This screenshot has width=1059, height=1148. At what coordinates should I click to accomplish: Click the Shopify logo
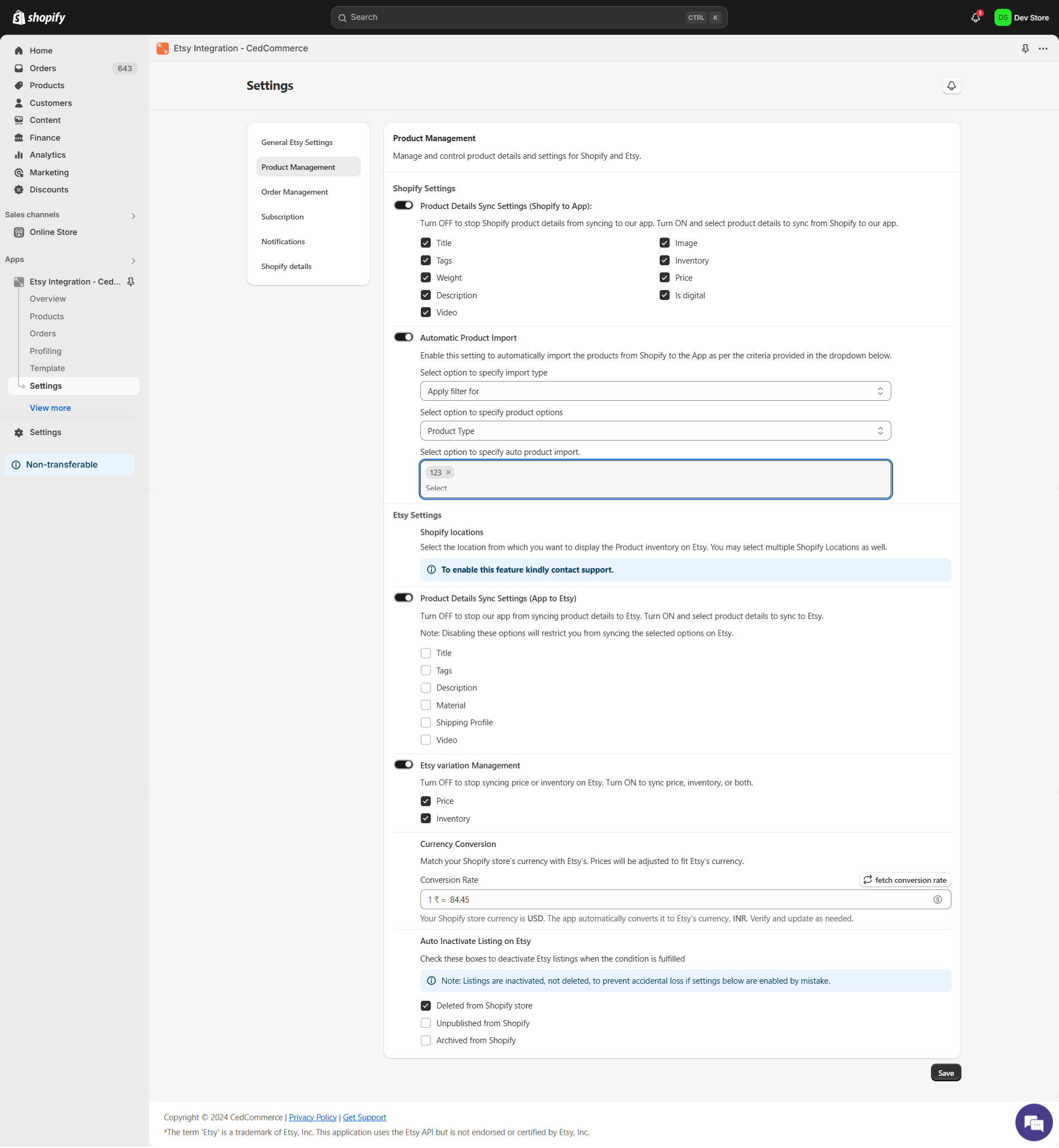pyautogui.click(x=39, y=17)
